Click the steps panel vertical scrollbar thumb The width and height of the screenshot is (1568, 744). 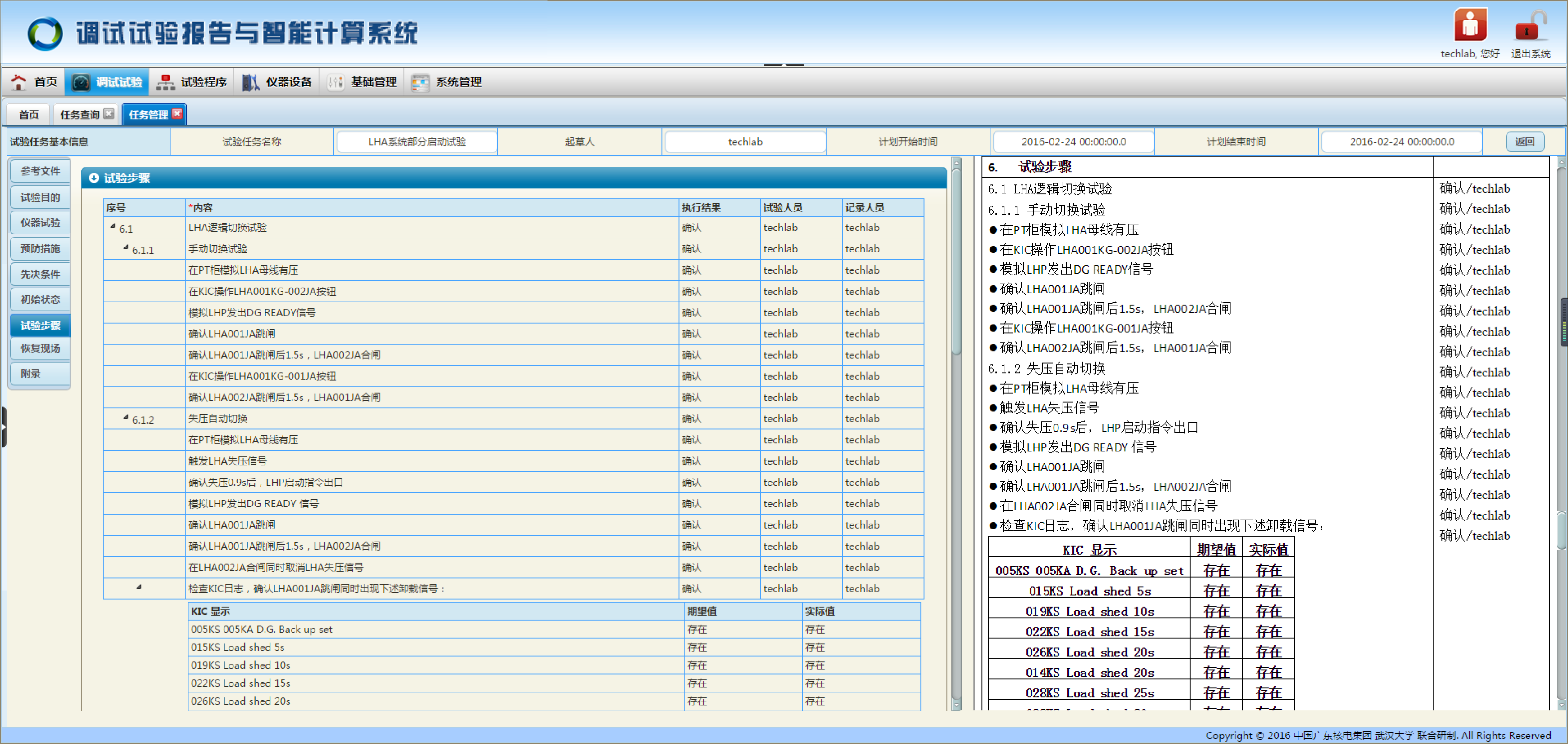click(956, 262)
